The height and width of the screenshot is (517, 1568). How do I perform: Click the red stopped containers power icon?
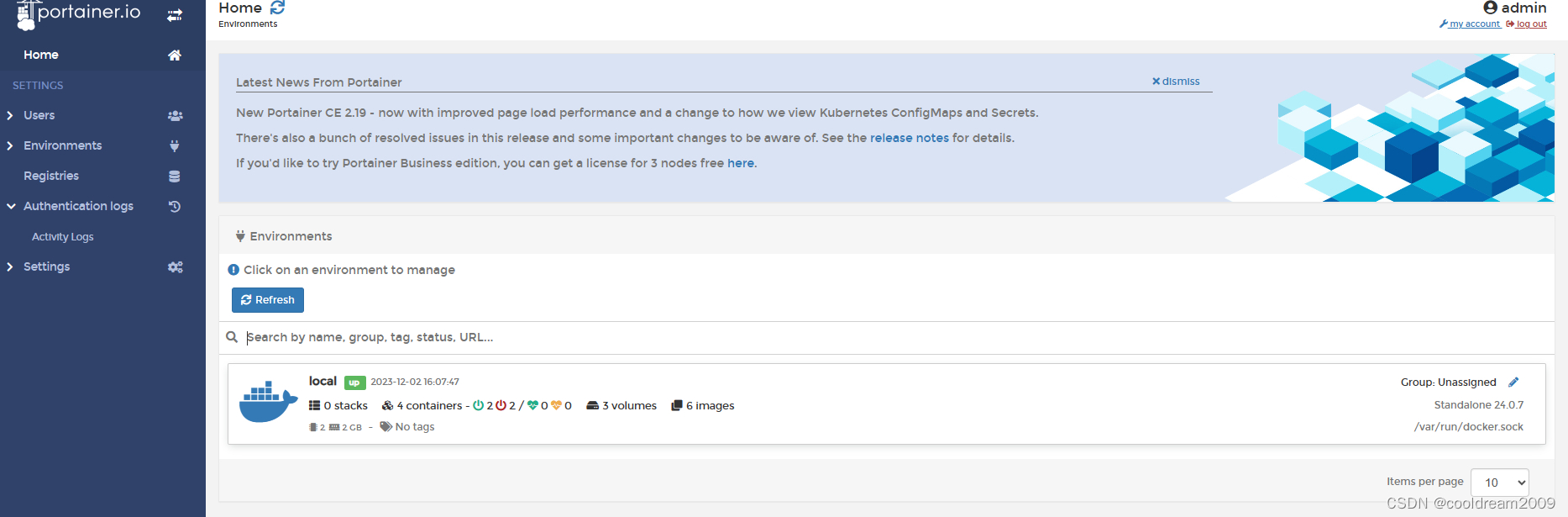click(x=501, y=405)
